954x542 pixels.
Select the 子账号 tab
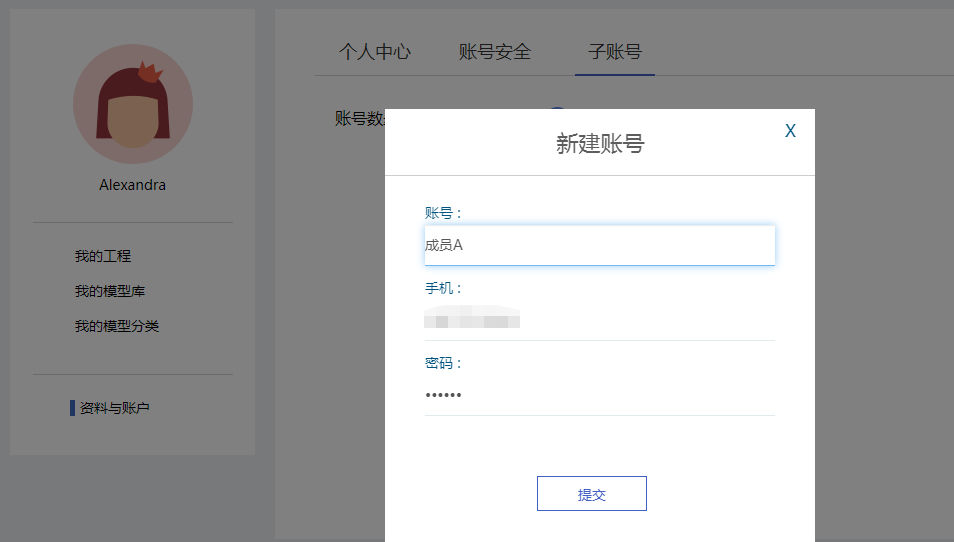(x=615, y=52)
